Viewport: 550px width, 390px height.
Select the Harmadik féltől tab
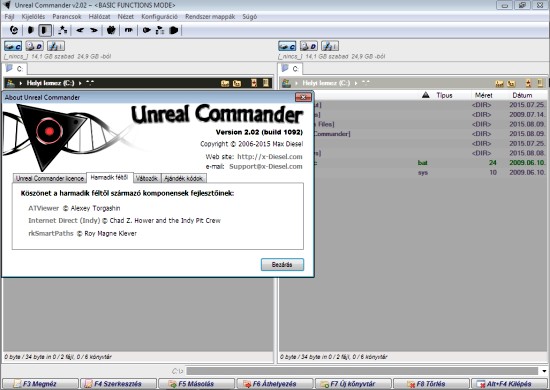coord(109,177)
